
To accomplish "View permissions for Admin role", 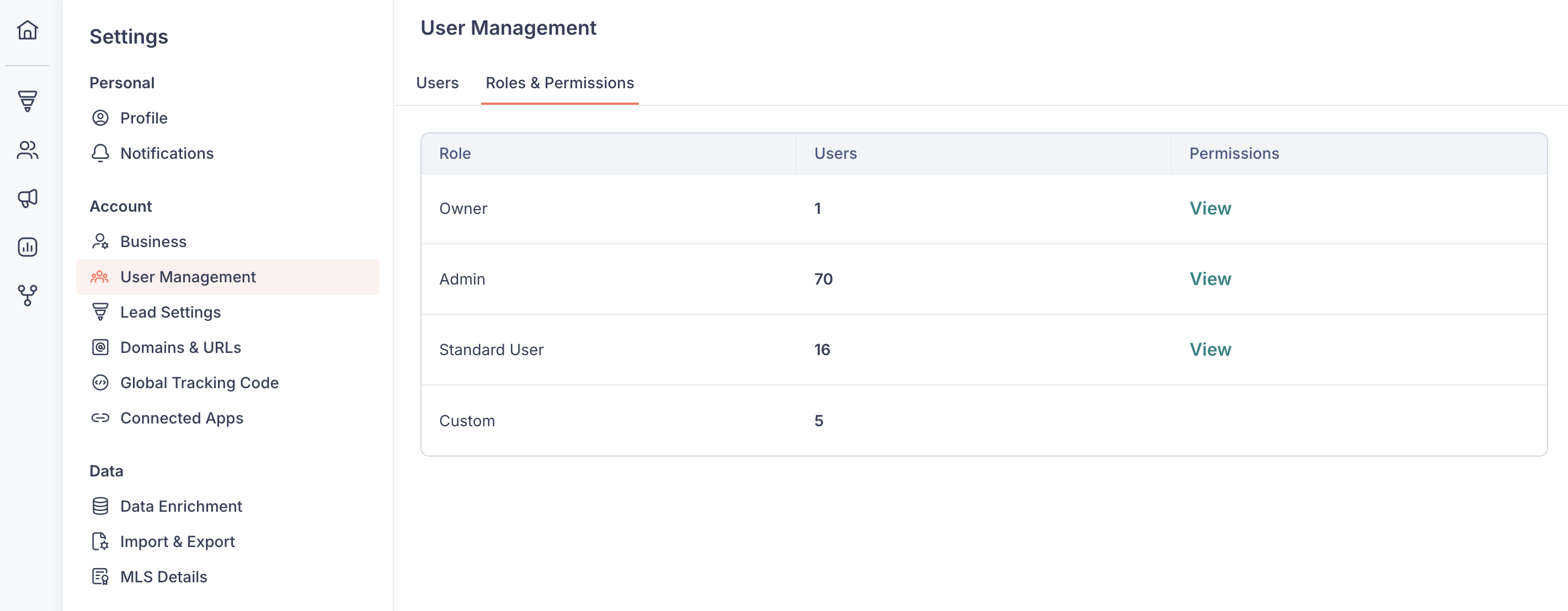I will [x=1210, y=280].
